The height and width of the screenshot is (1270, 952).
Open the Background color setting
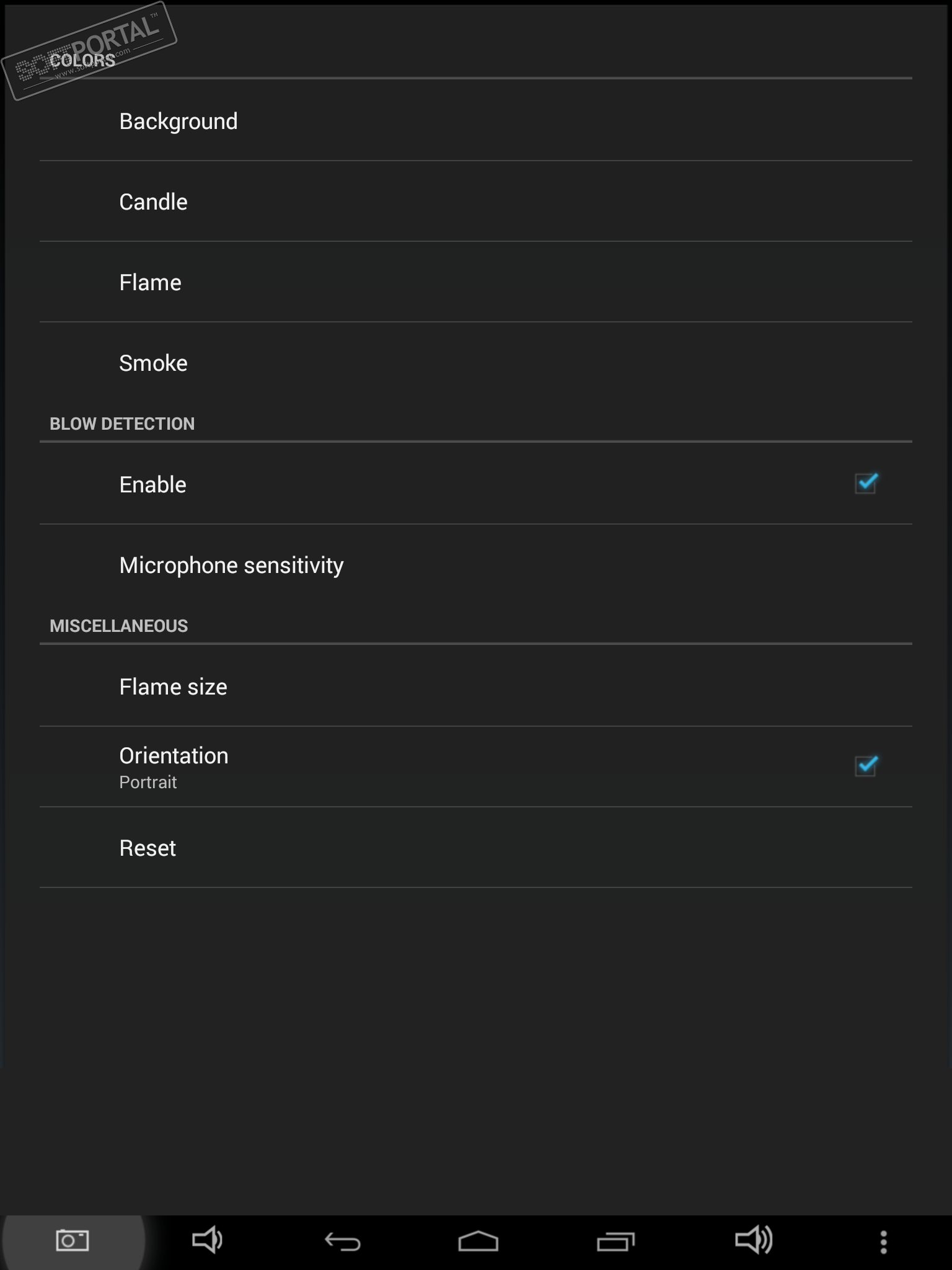click(x=178, y=122)
